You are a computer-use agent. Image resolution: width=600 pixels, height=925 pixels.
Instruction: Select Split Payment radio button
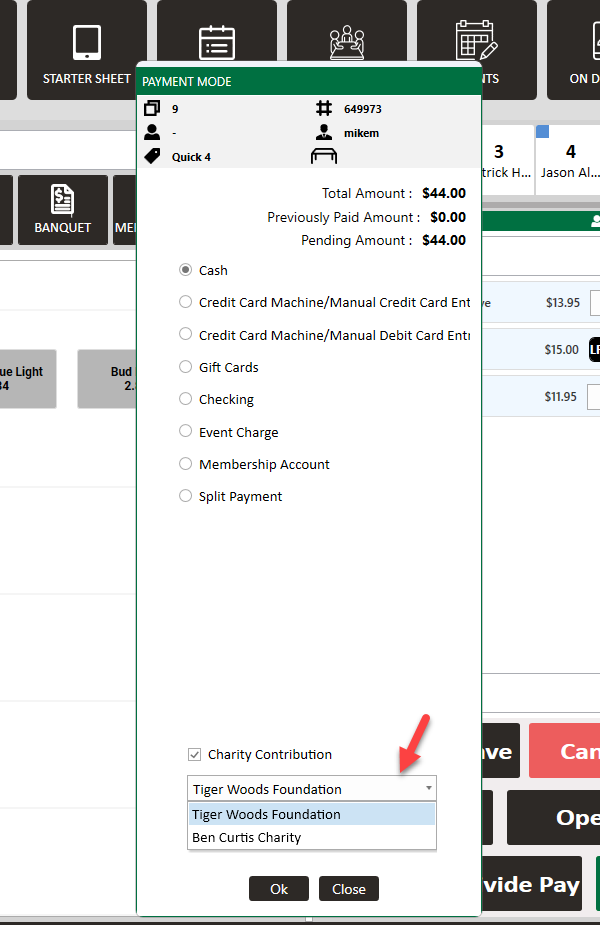(185, 496)
